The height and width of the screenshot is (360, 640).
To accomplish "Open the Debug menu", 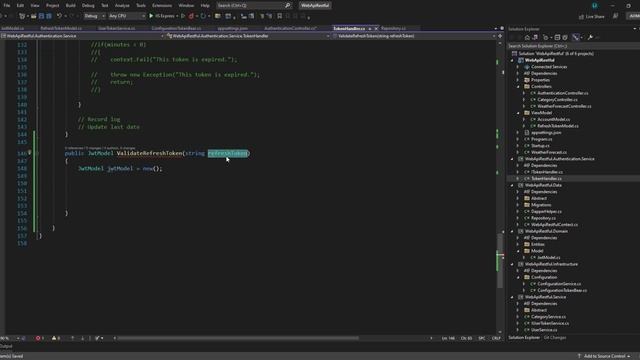I will (88, 5).
